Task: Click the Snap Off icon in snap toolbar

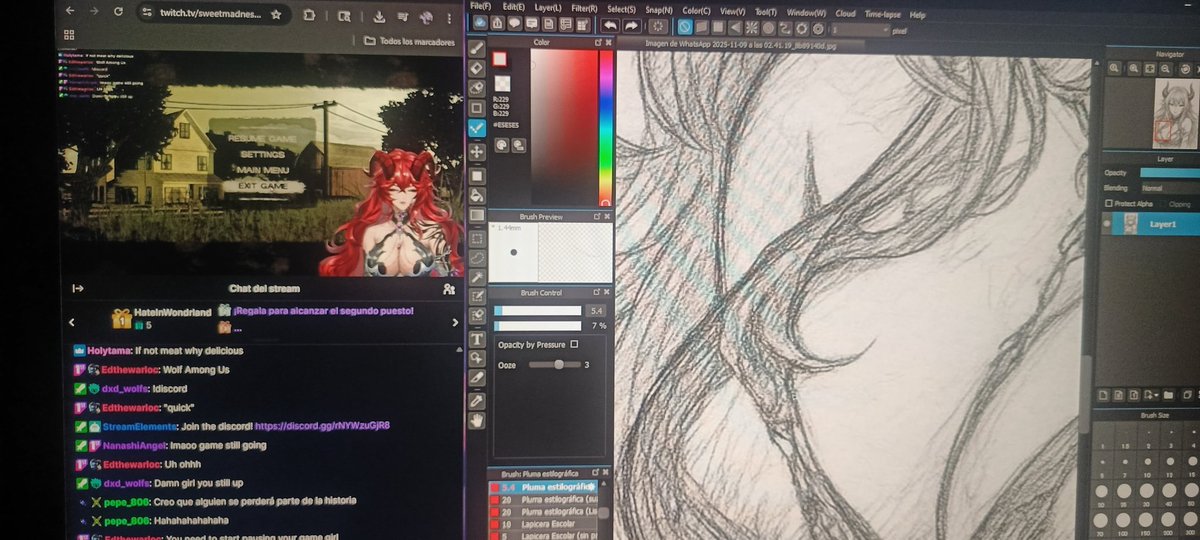Action: pyautogui.click(x=686, y=27)
